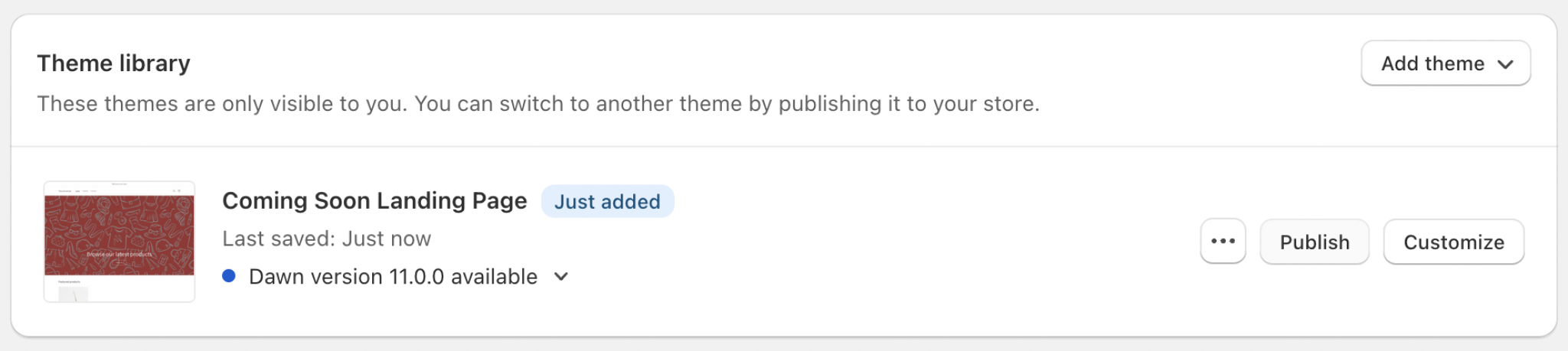The height and width of the screenshot is (351, 1568).
Task: Expand the Dawn version 11.0.0 chevron
Action: click(561, 276)
